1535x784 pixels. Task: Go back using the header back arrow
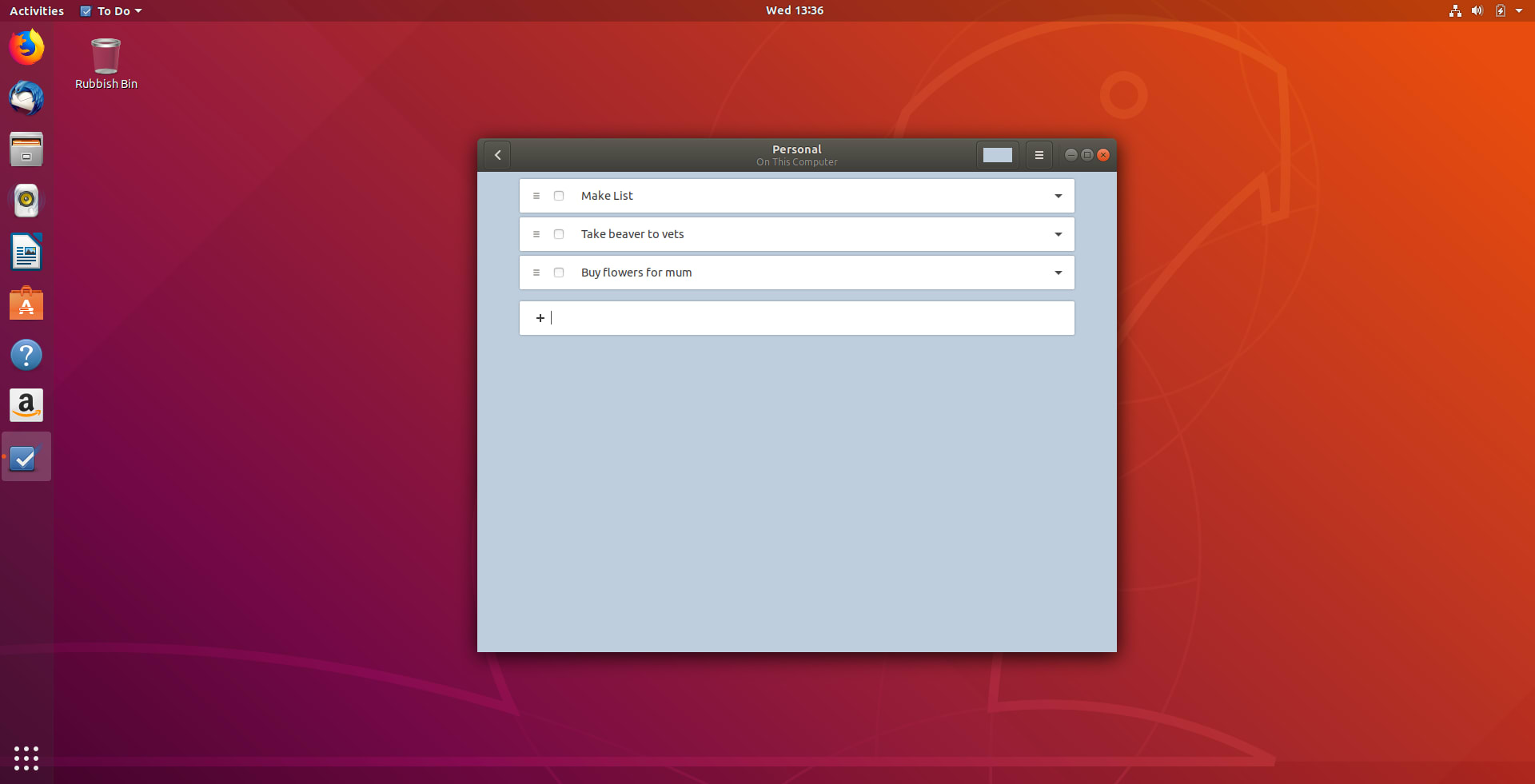coord(497,155)
